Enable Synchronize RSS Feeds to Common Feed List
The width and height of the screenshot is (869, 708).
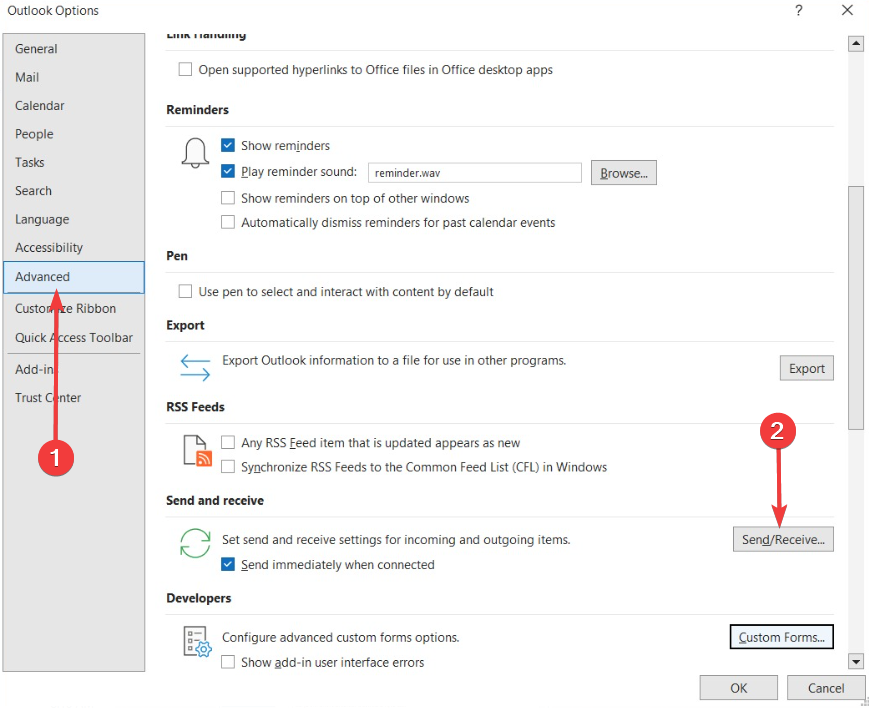228,467
